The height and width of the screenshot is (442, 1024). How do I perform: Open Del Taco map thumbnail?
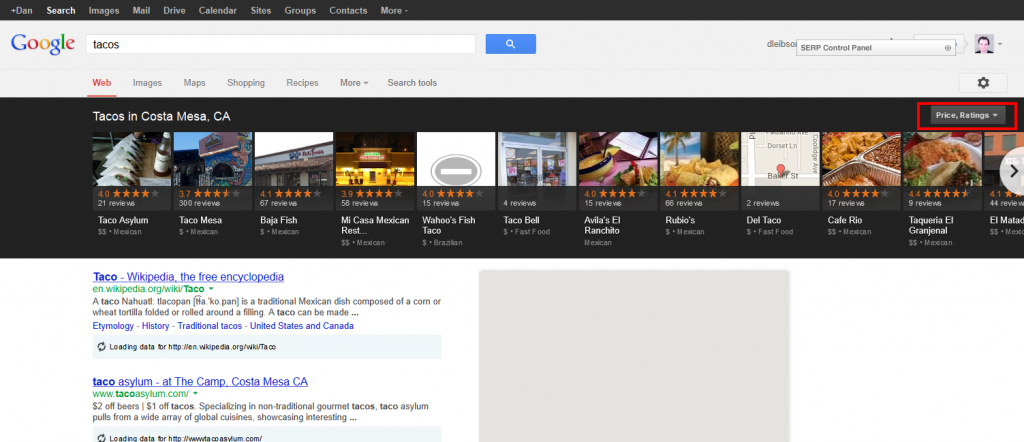780,159
